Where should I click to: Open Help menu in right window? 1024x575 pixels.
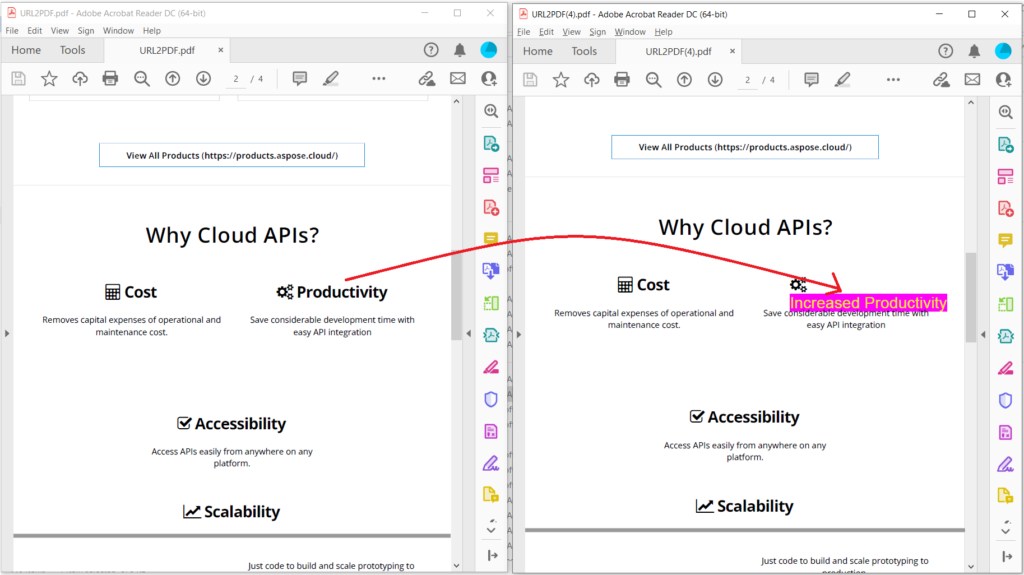[x=664, y=32]
